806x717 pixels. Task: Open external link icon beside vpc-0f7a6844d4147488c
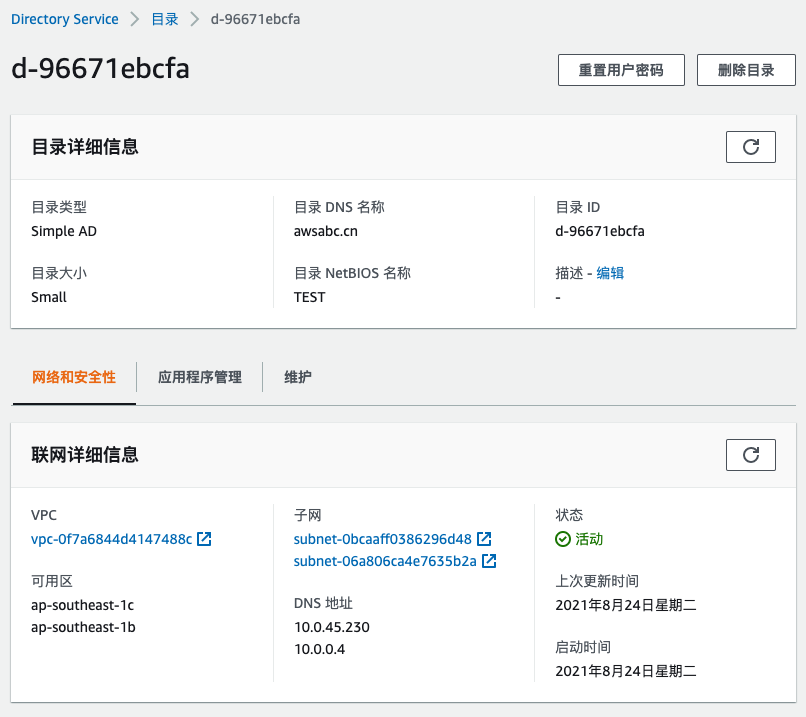tap(204, 539)
